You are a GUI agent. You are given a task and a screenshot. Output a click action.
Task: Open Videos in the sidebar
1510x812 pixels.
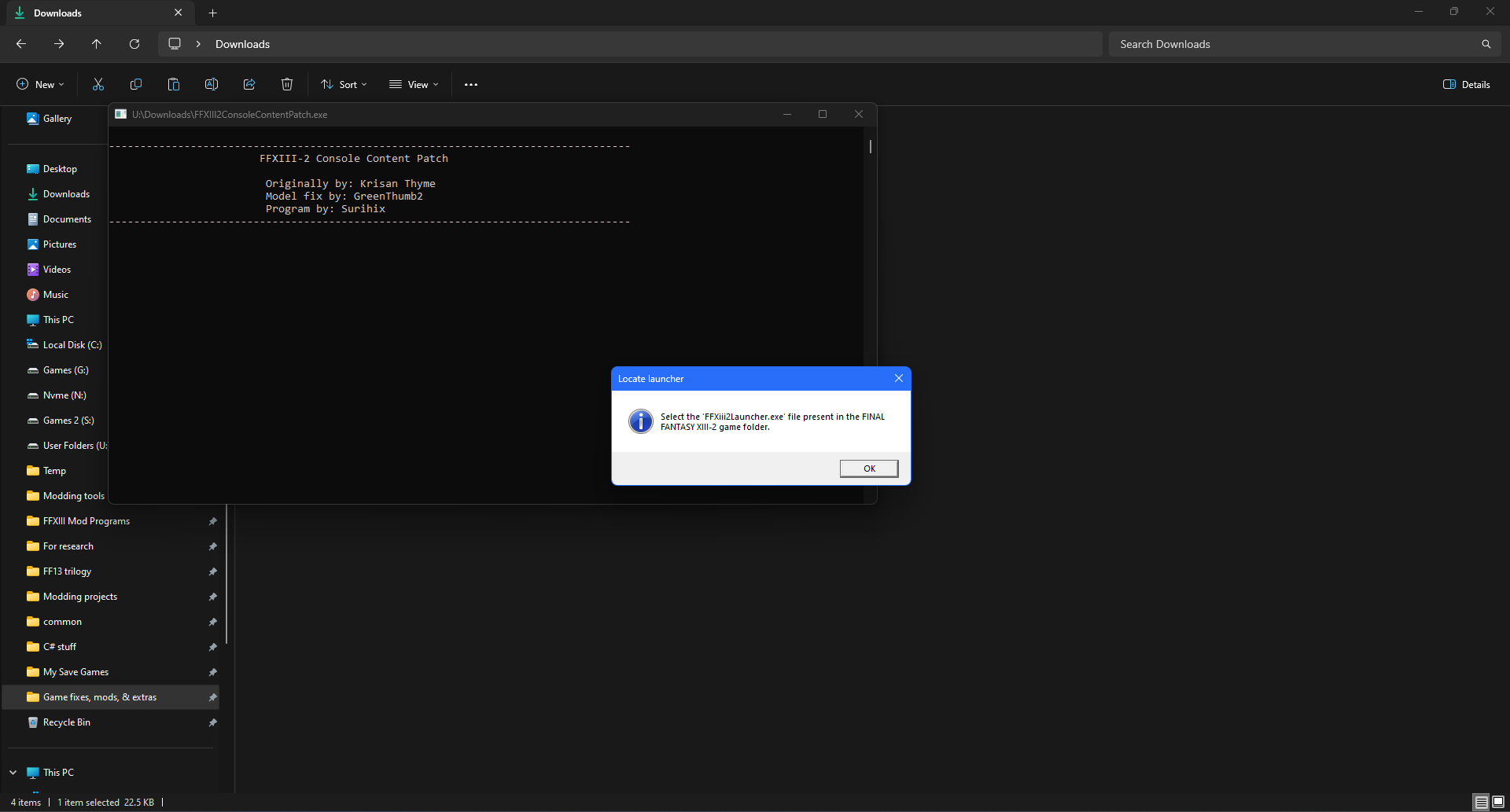pyautogui.click(x=57, y=270)
